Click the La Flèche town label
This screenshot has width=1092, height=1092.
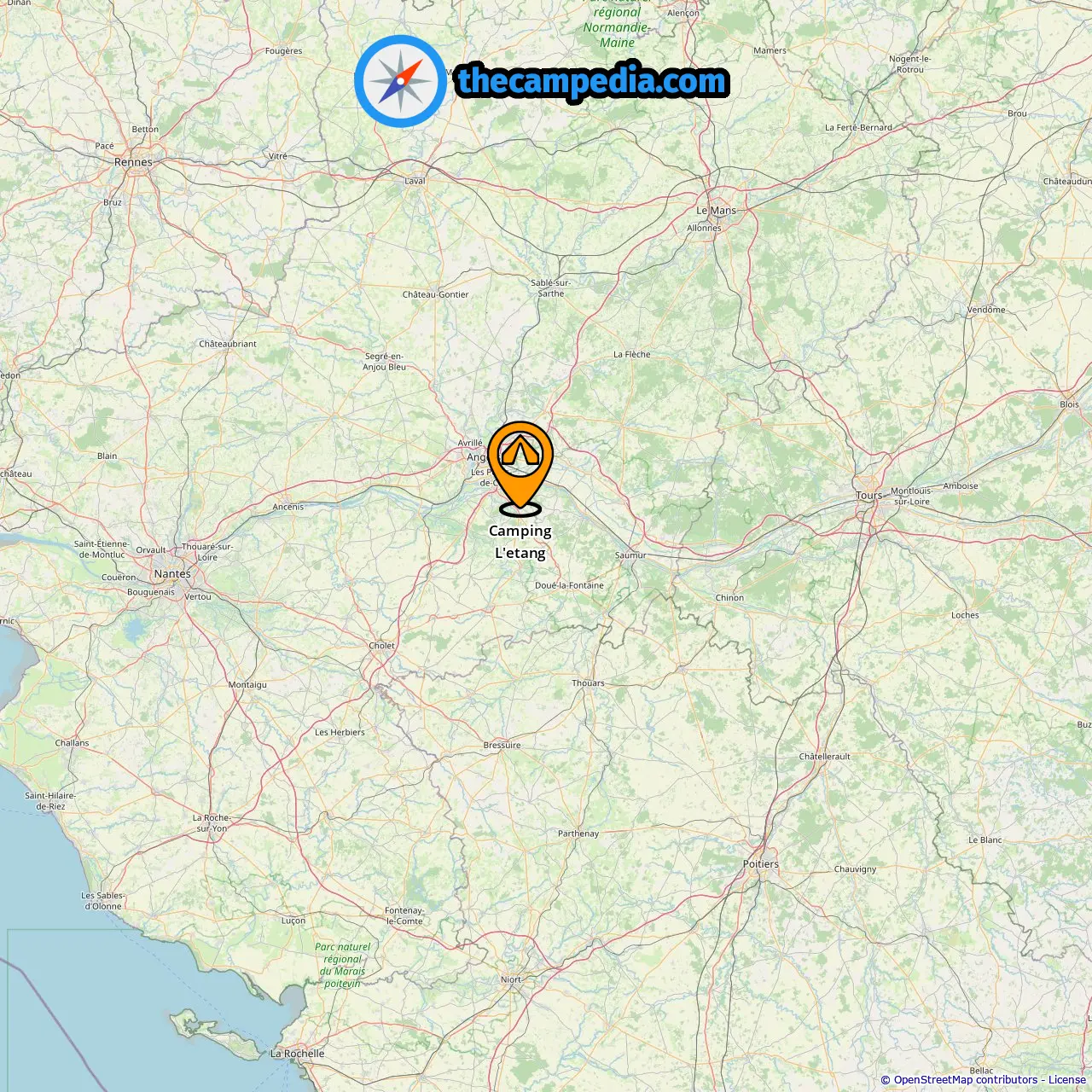632,354
